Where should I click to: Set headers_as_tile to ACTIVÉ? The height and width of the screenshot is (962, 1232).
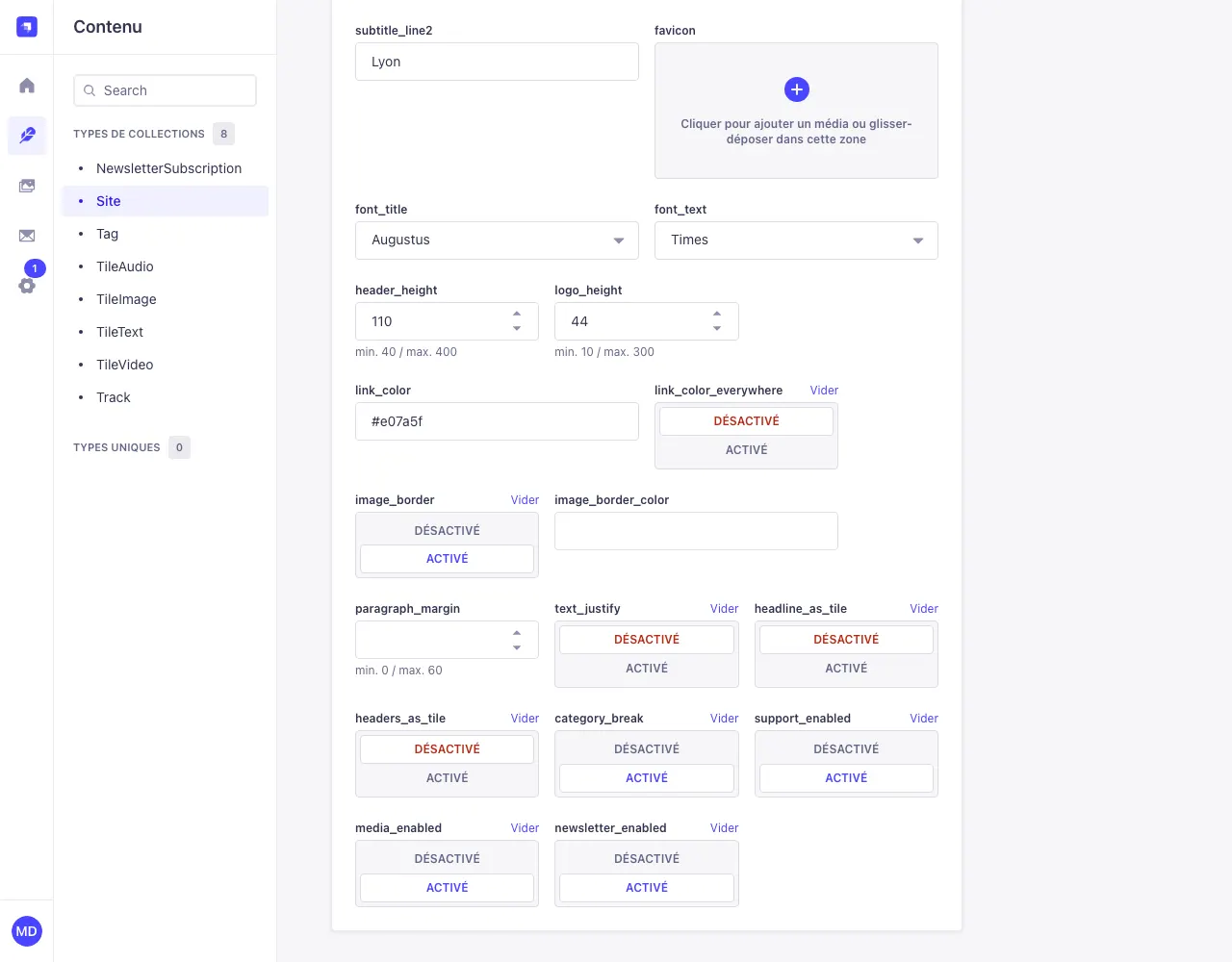447,778
